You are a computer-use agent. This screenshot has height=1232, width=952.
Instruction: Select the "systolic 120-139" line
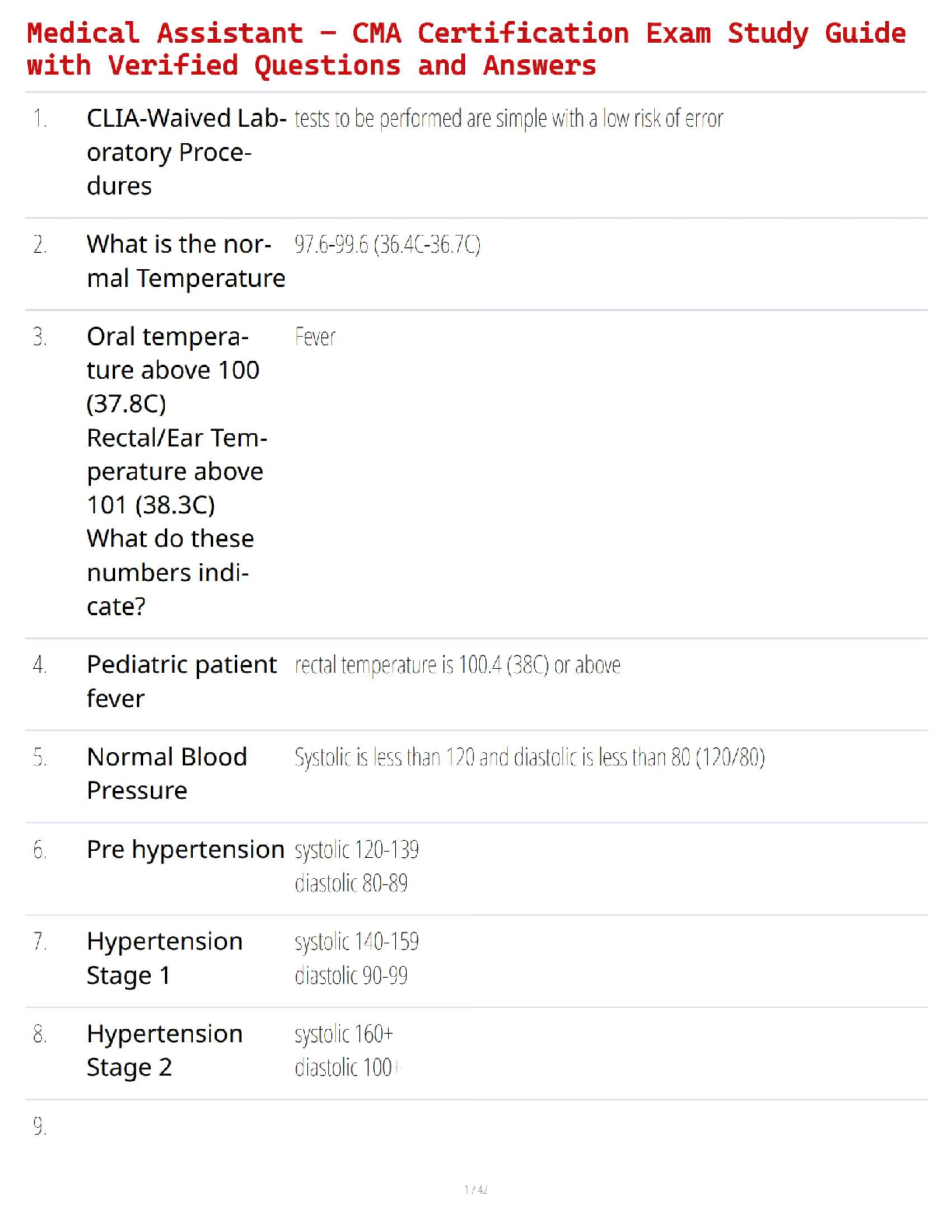356,850
